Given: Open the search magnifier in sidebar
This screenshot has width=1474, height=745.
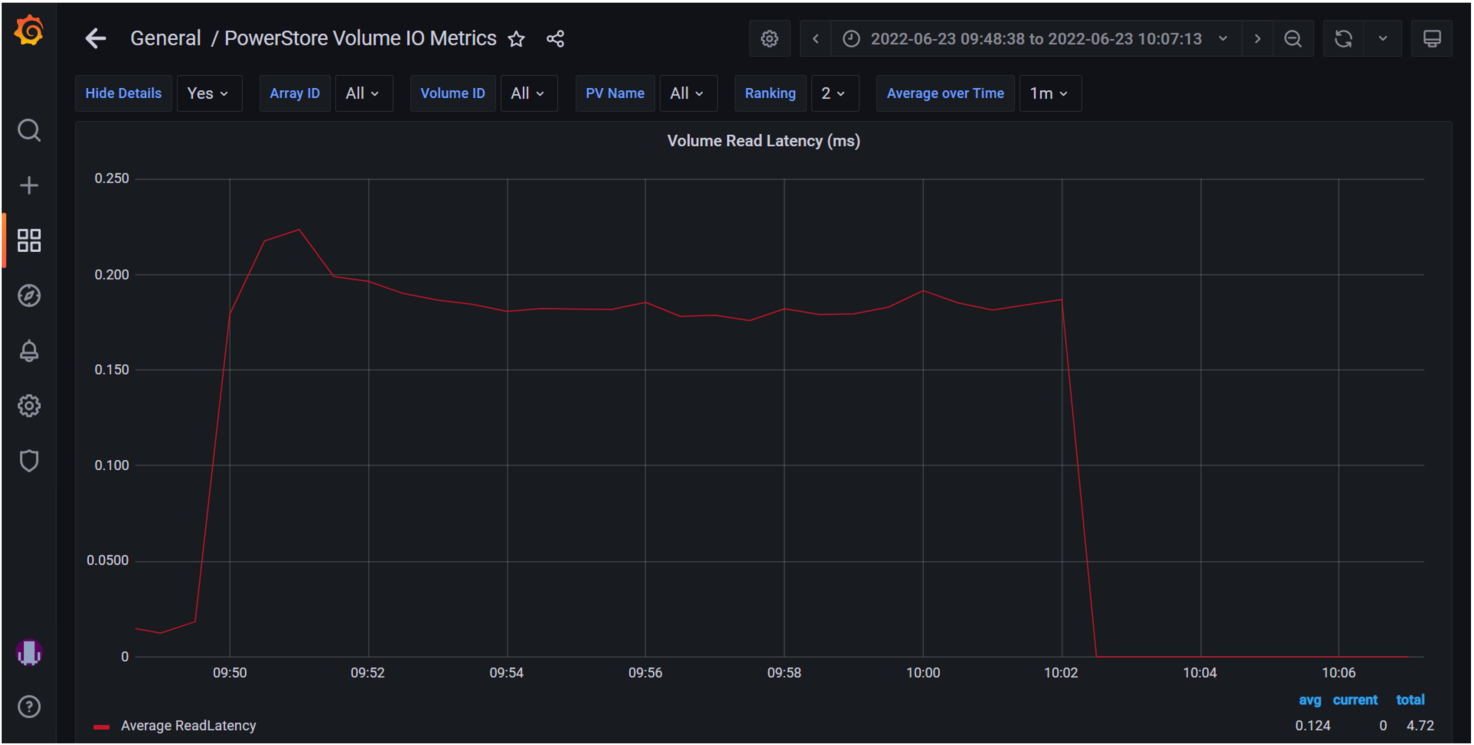Looking at the screenshot, I should point(29,131).
